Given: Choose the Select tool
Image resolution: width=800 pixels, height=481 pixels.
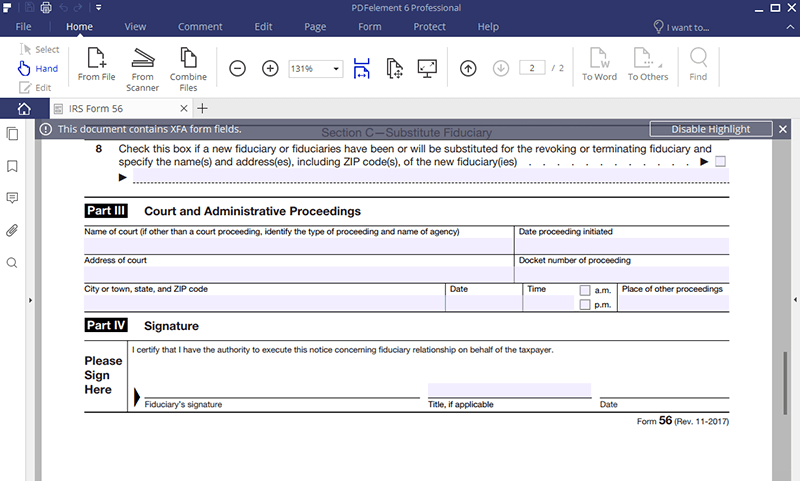Looking at the screenshot, I should 39,49.
